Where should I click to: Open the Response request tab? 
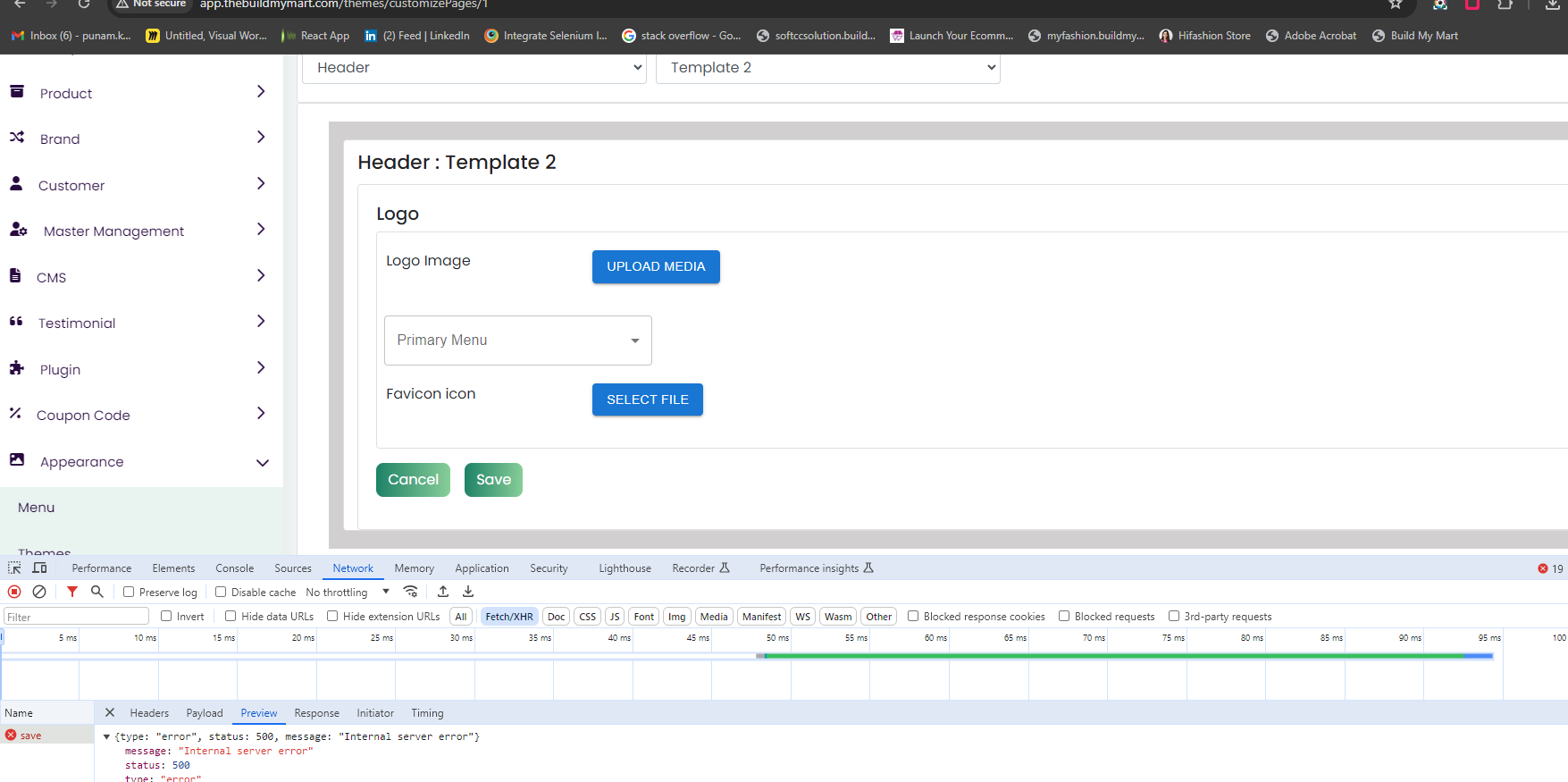pyautogui.click(x=317, y=713)
